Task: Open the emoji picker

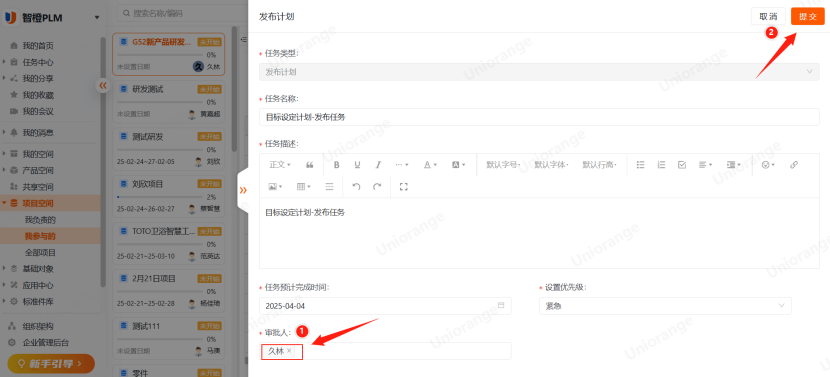Action: click(x=768, y=165)
